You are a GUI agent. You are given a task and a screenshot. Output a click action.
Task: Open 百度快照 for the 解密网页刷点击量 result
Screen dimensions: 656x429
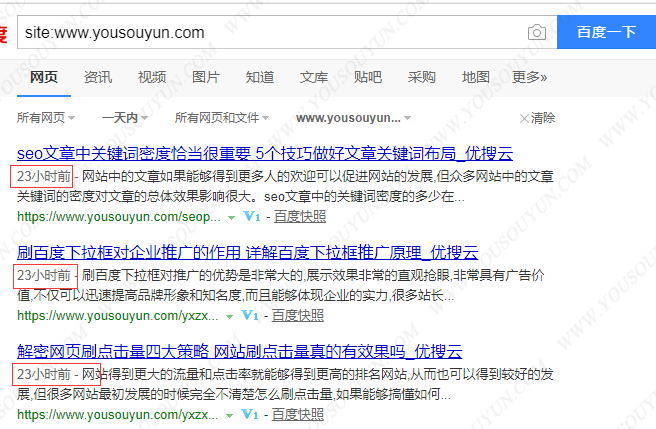298,414
